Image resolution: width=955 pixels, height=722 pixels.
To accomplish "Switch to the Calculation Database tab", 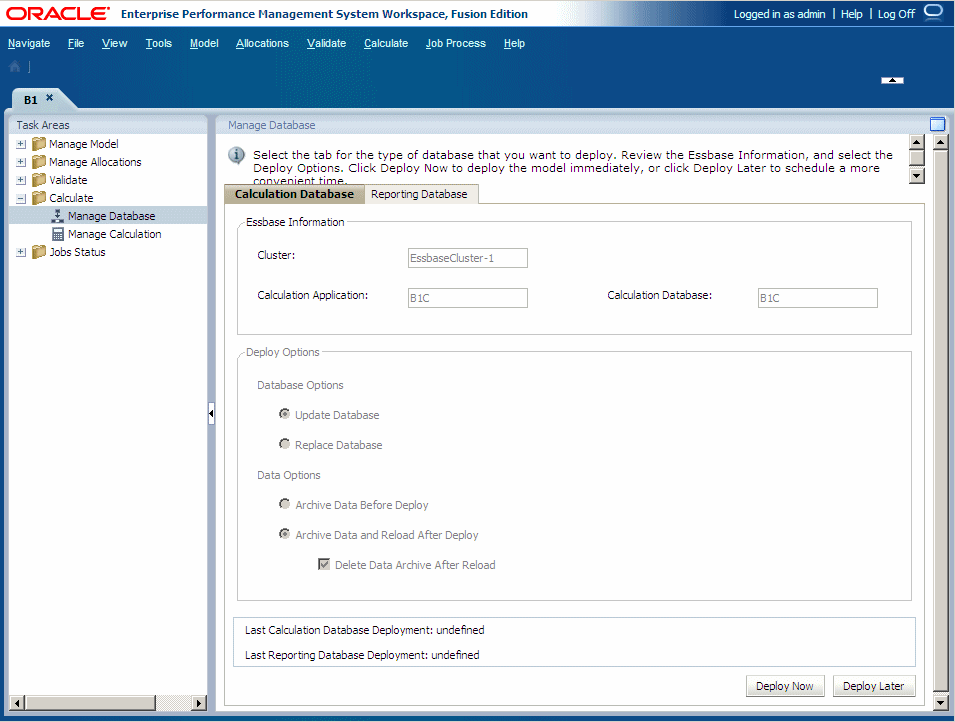I will (x=294, y=194).
